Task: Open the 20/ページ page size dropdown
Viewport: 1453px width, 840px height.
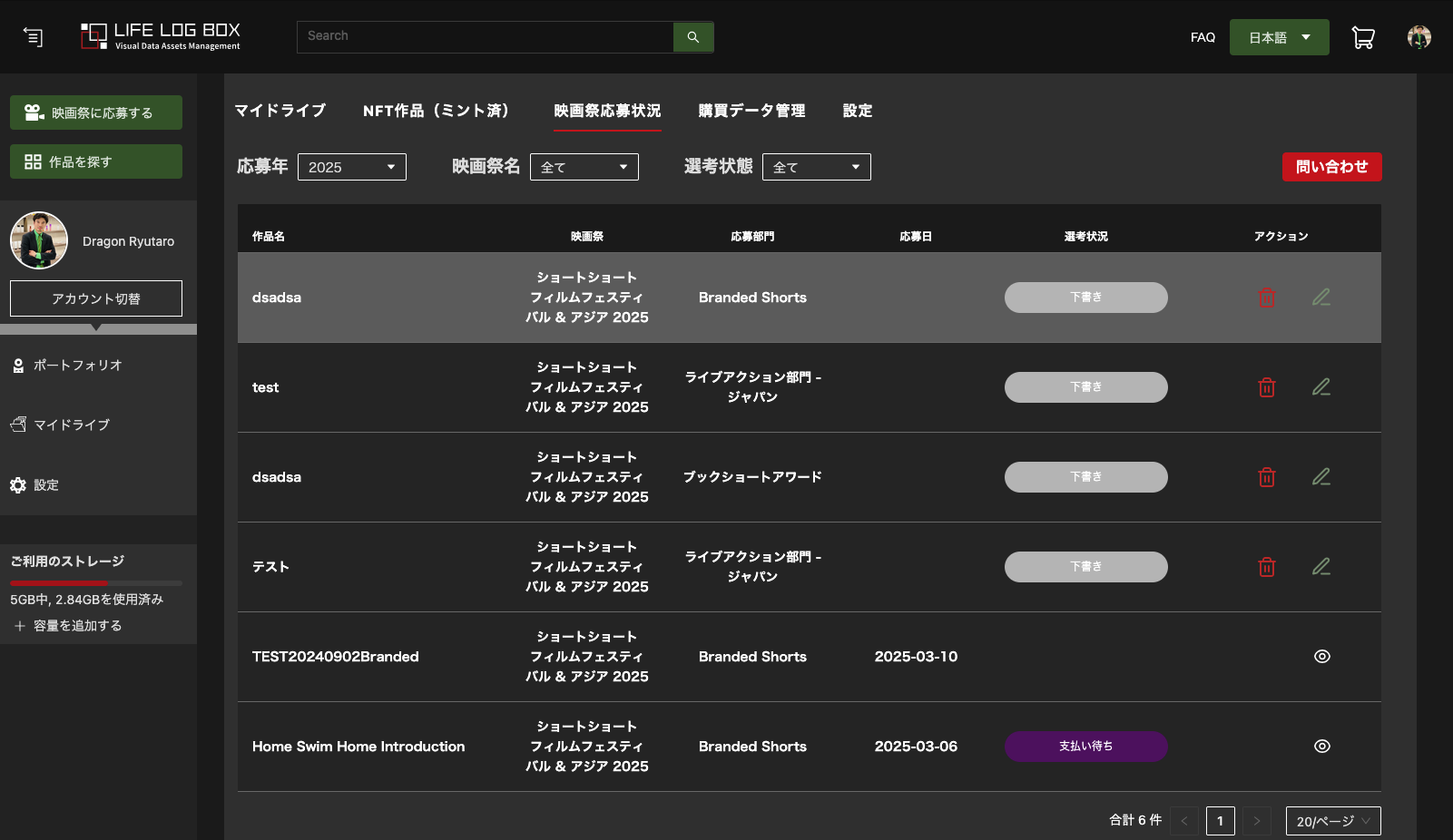Action: (x=1333, y=821)
